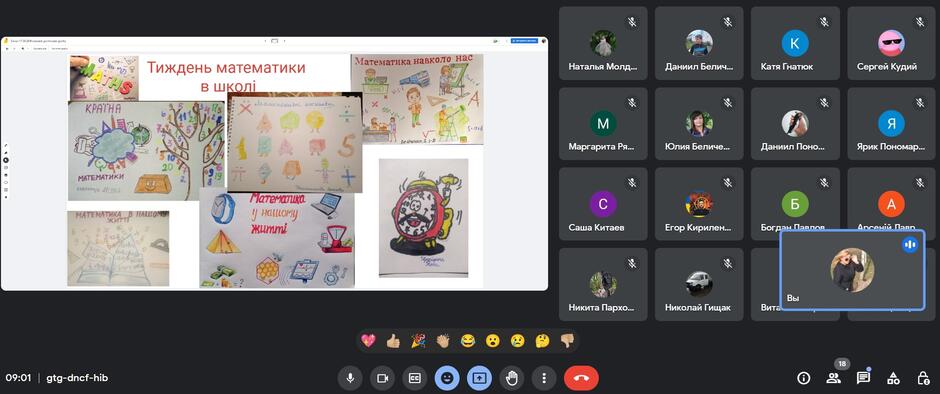Image resolution: width=940 pixels, height=394 pixels.
Task: Click the meeting code gtg-dncf-hib
Action: [77, 378]
